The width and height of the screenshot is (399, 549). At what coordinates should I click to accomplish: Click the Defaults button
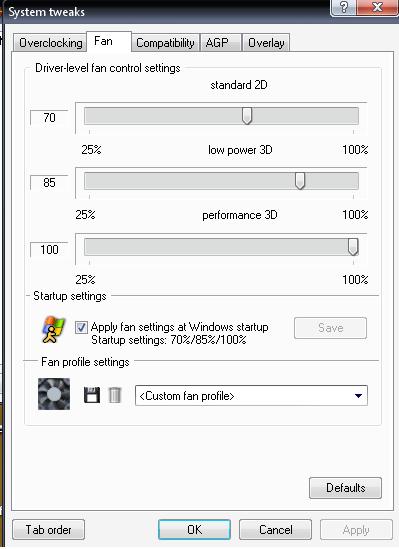(345, 488)
